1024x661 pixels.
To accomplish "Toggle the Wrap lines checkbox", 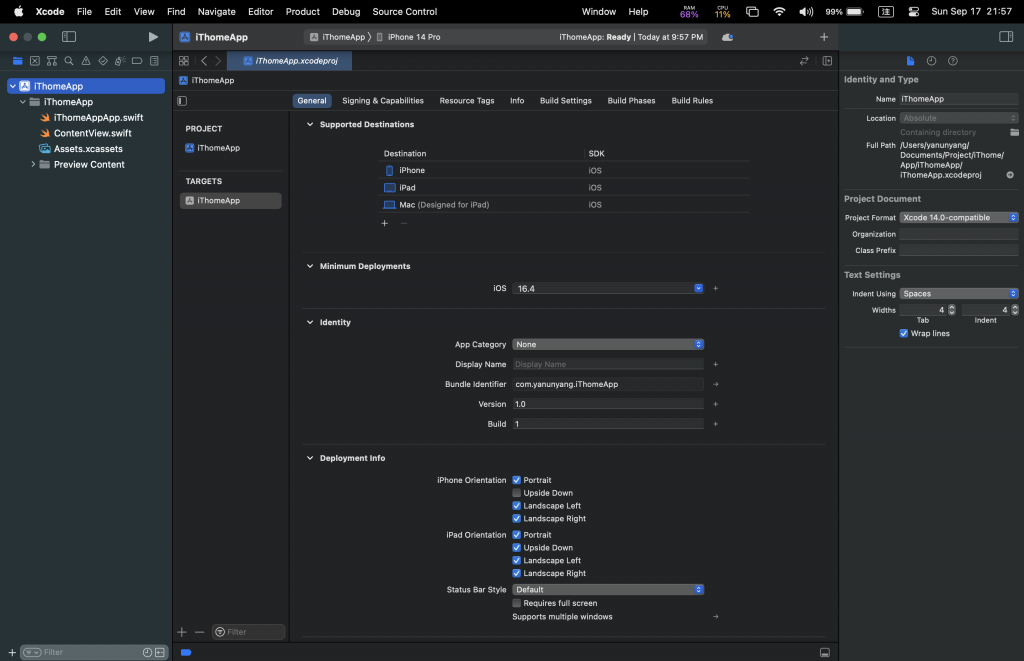I will pyautogui.click(x=904, y=333).
